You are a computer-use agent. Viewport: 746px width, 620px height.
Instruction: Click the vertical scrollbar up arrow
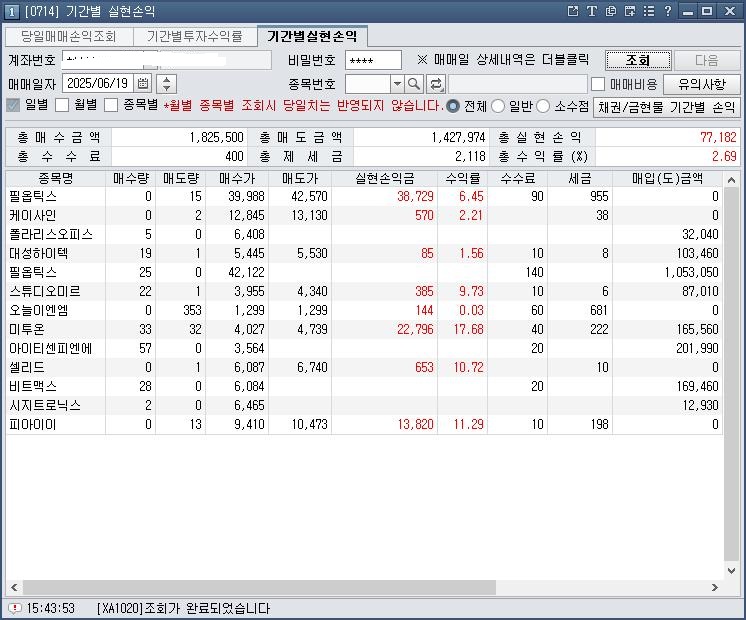[732, 180]
